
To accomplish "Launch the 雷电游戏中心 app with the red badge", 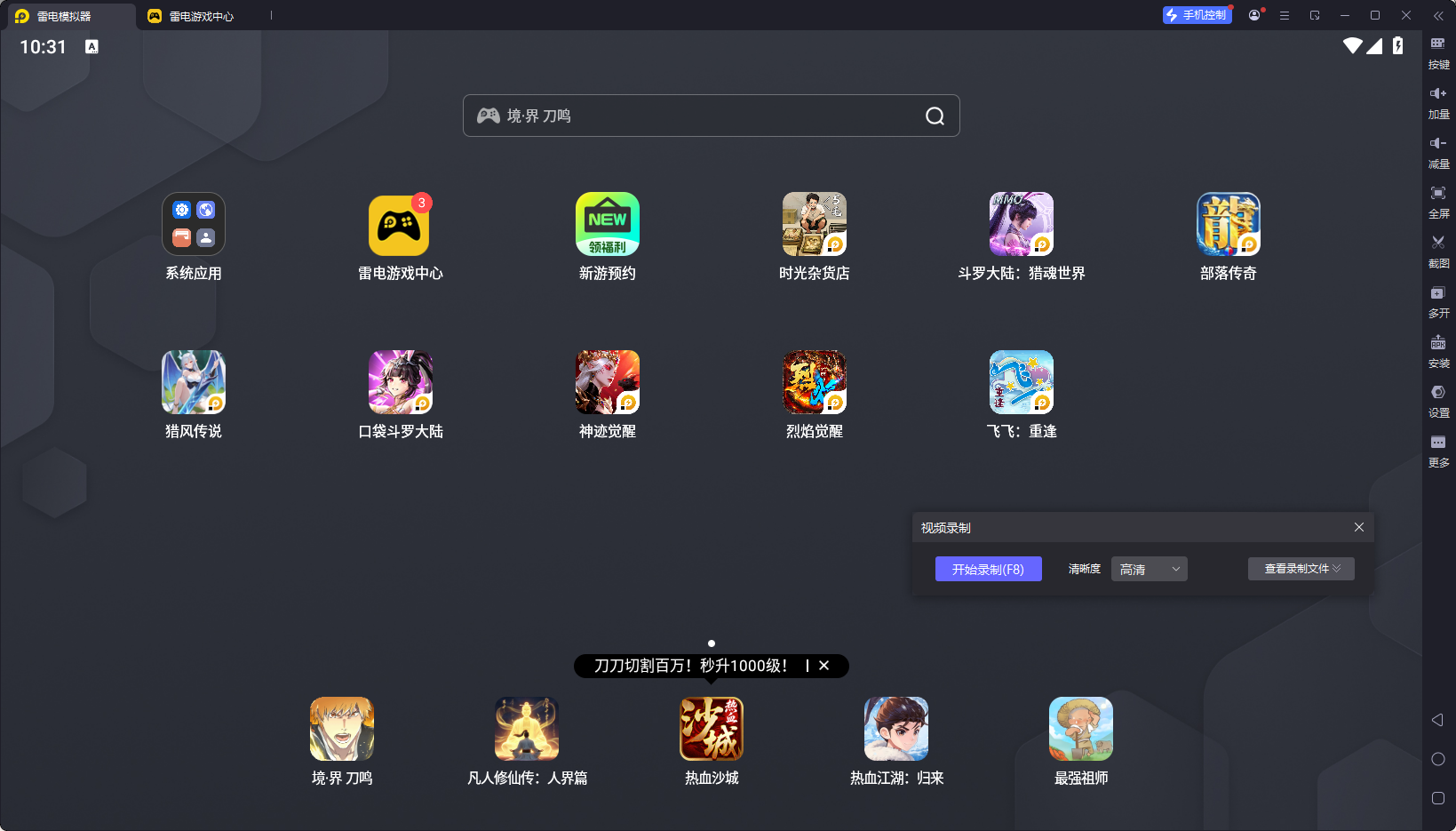I will pyautogui.click(x=400, y=224).
